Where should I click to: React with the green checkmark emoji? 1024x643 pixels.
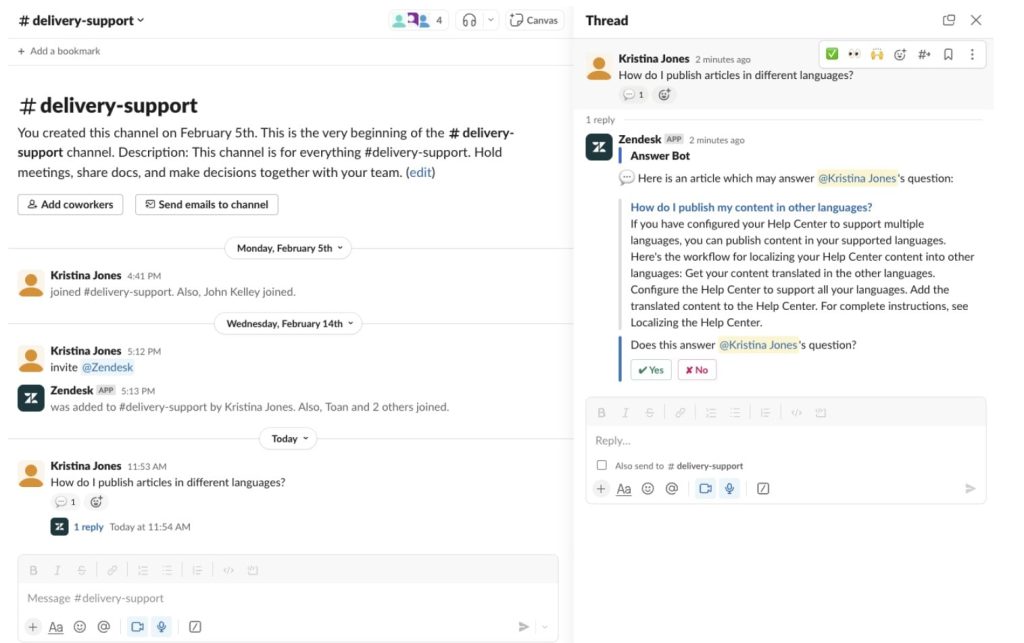point(832,54)
